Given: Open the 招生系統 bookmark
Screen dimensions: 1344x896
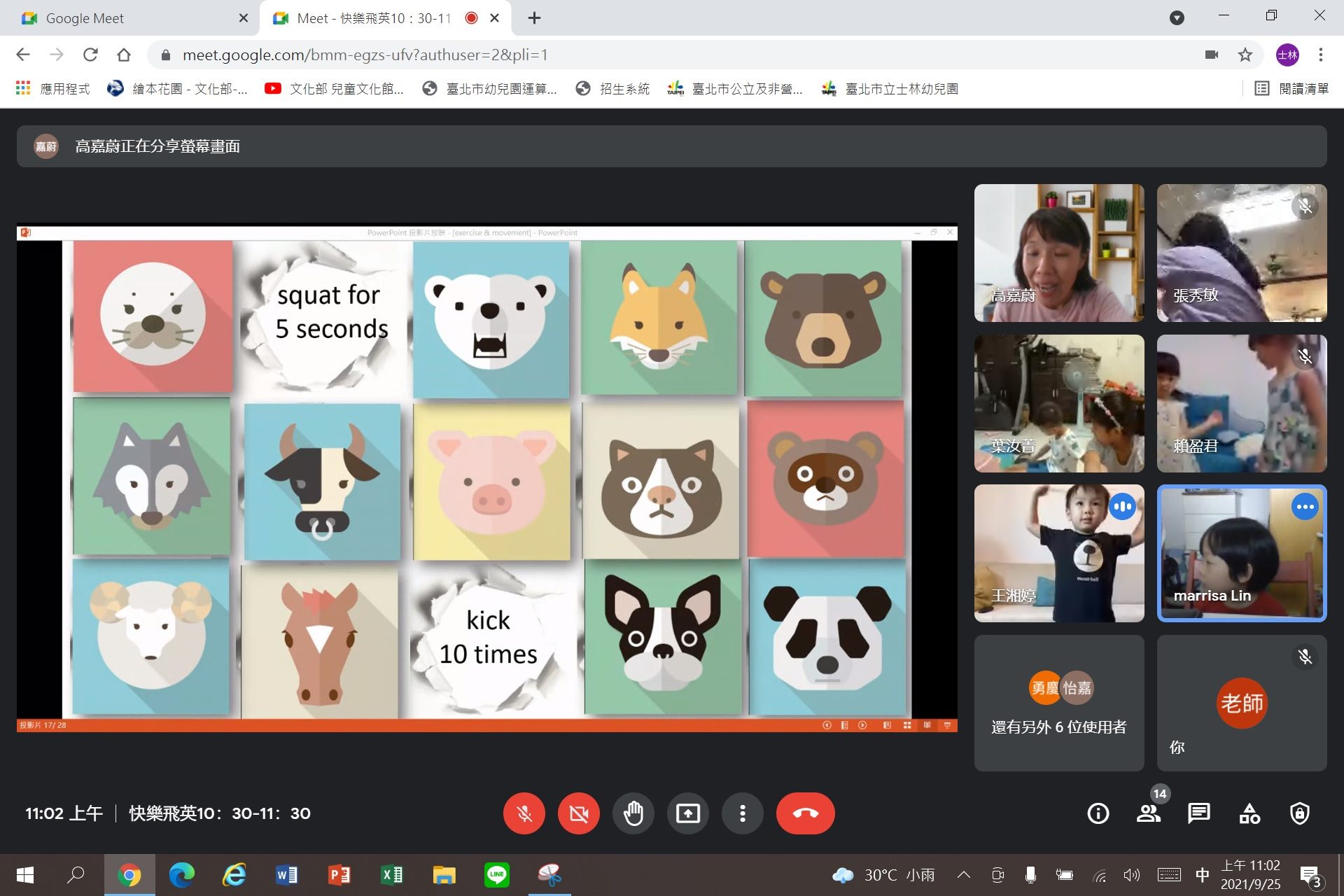Looking at the screenshot, I should [x=612, y=89].
